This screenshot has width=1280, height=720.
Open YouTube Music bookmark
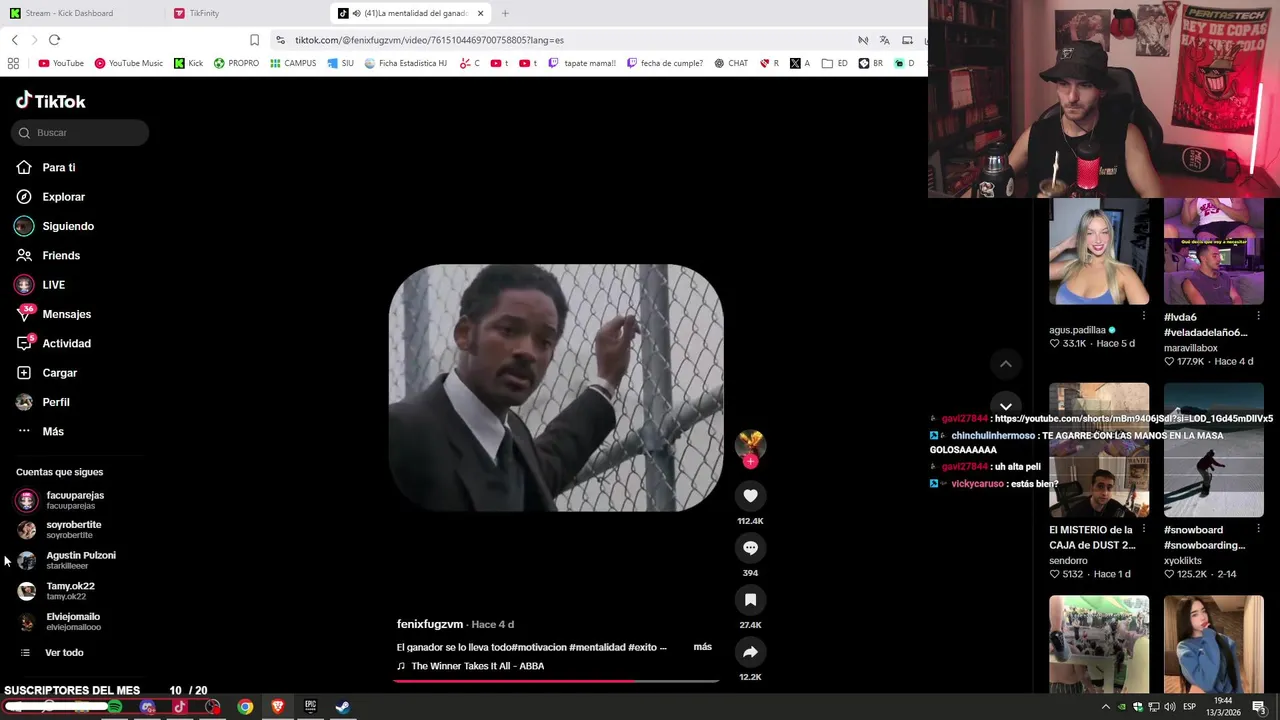pyautogui.click(x=128, y=63)
